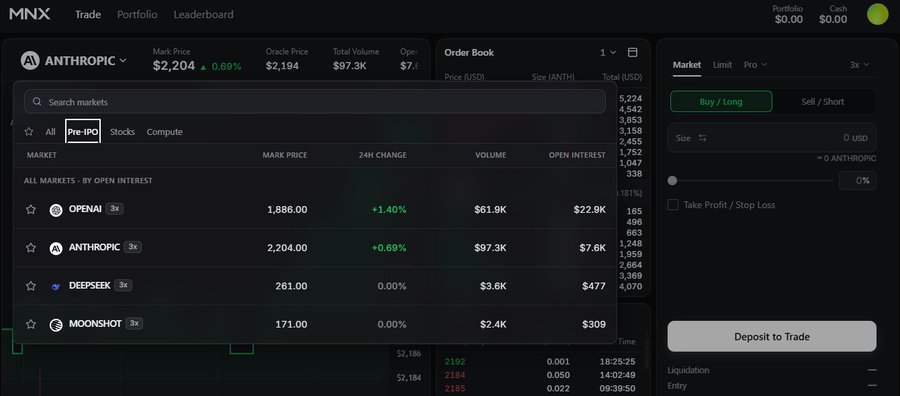900x396 pixels.
Task: Select the All markets filter tab
Action: [x=51, y=132]
